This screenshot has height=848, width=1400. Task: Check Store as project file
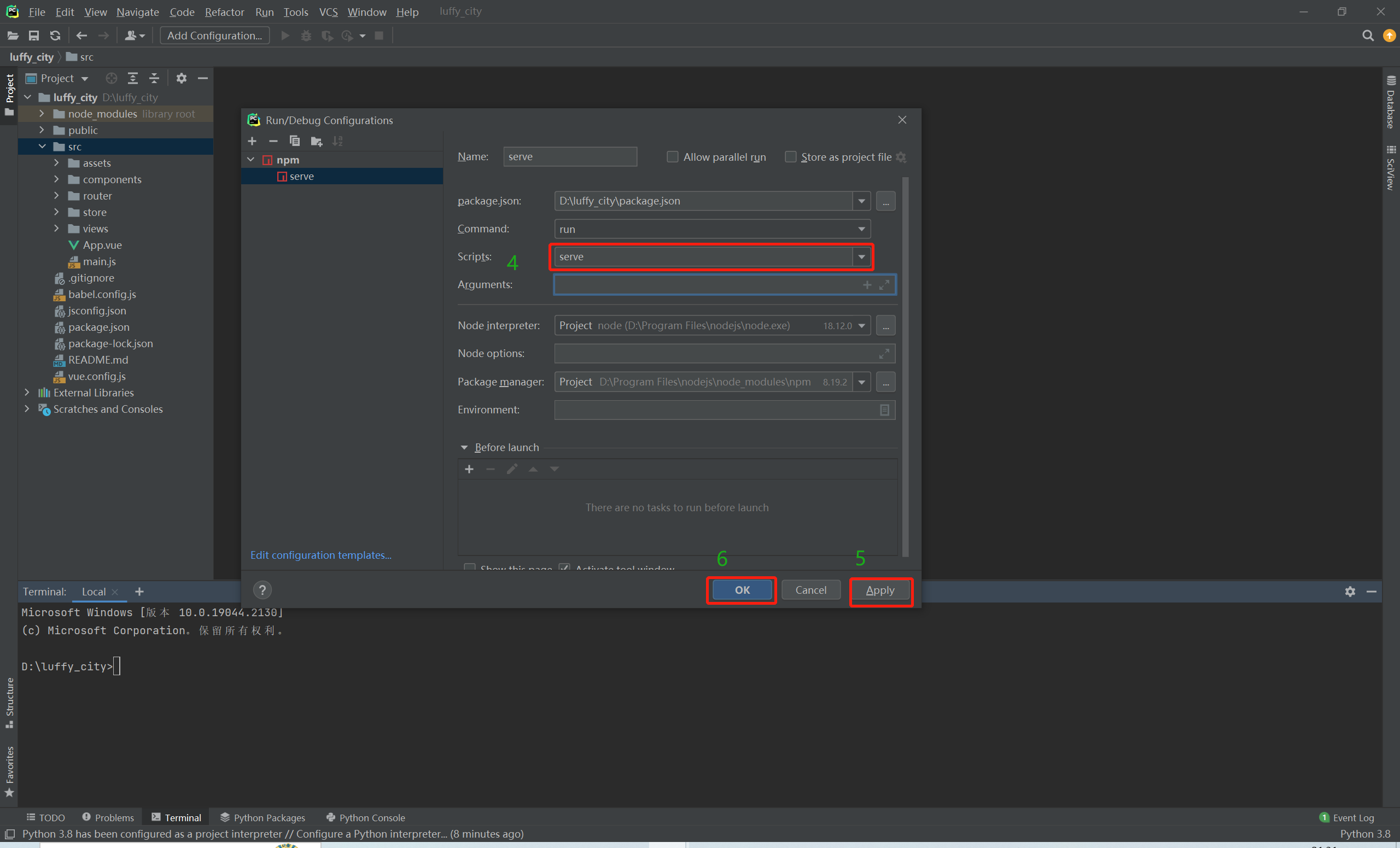pyautogui.click(x=790, y=157)
